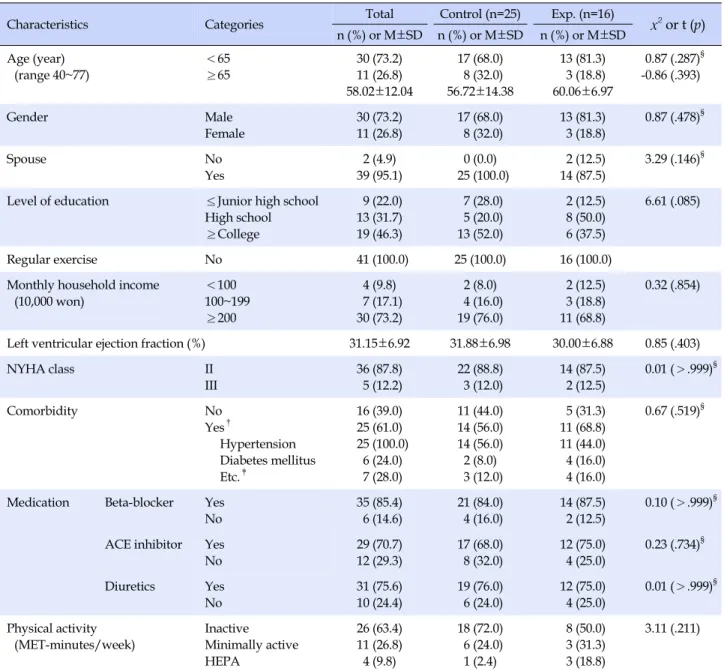
Task: Click the NYHA class 'III' category
Action: tap(211, 386)
